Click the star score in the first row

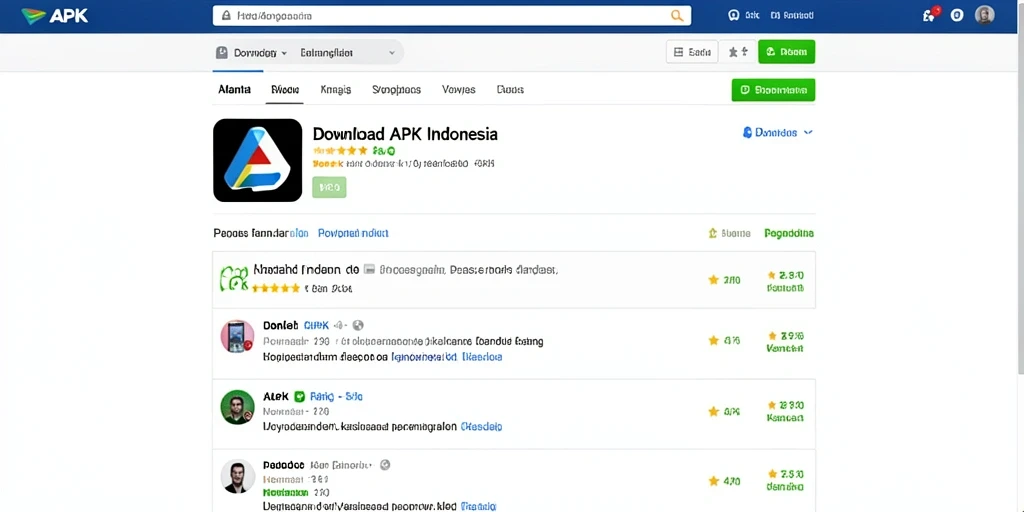coord(724,280)
